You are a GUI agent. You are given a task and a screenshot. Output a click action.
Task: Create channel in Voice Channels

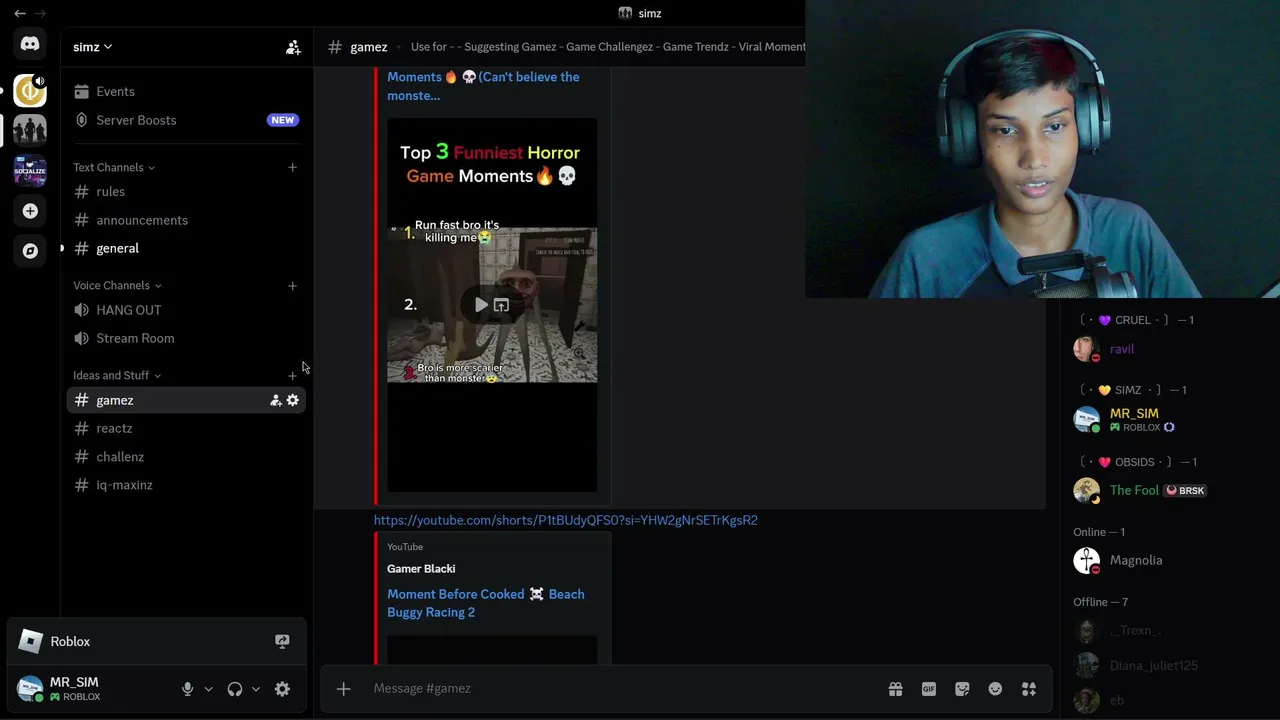292,285
